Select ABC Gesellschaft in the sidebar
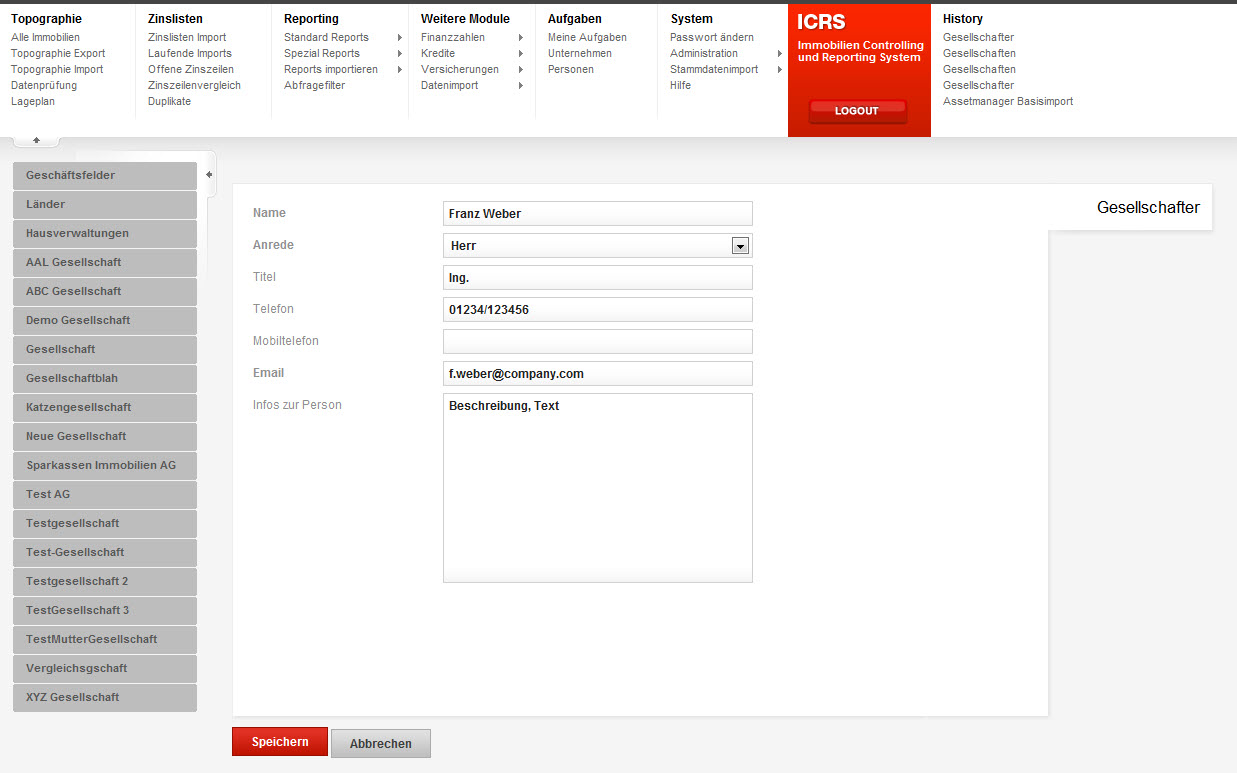This screenshot has height=773, width=1237. [x=105, y=291]
